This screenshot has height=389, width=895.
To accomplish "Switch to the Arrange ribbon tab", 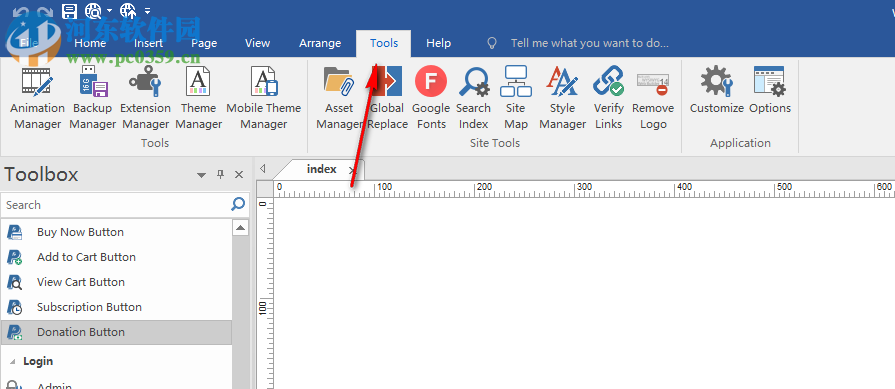I will pyautogui.click(x=320, y=43).
